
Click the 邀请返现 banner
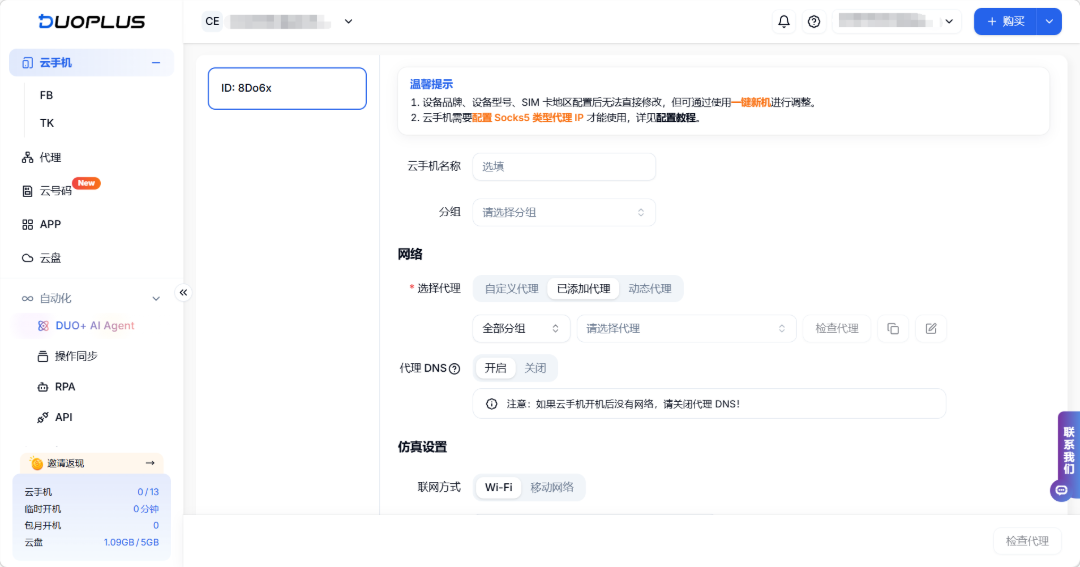click(92, 464)
